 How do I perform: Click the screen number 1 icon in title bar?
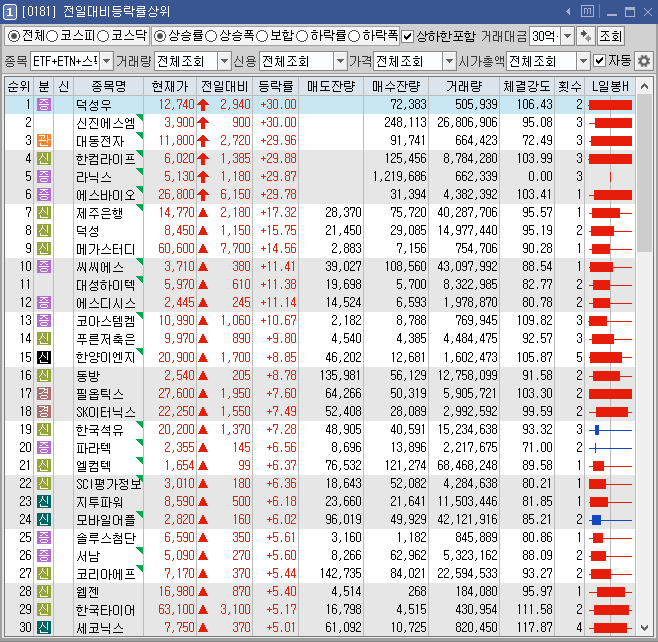tap(10, 12)
